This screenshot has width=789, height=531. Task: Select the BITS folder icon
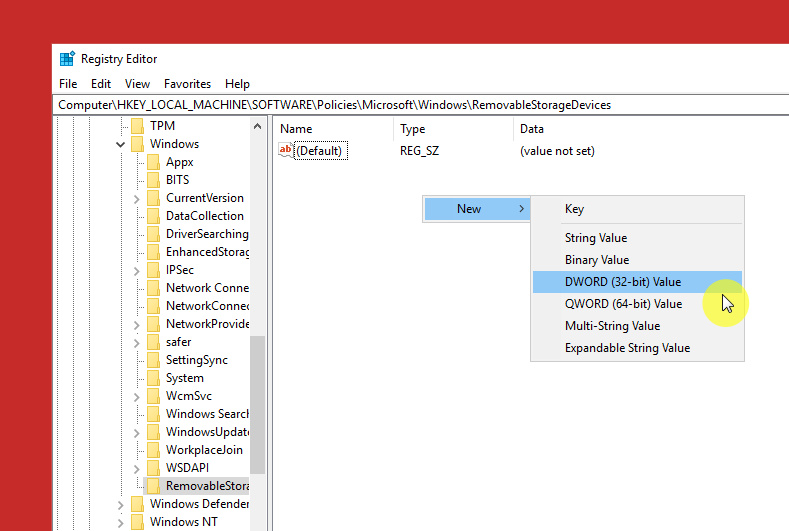[x=153, y=180]
